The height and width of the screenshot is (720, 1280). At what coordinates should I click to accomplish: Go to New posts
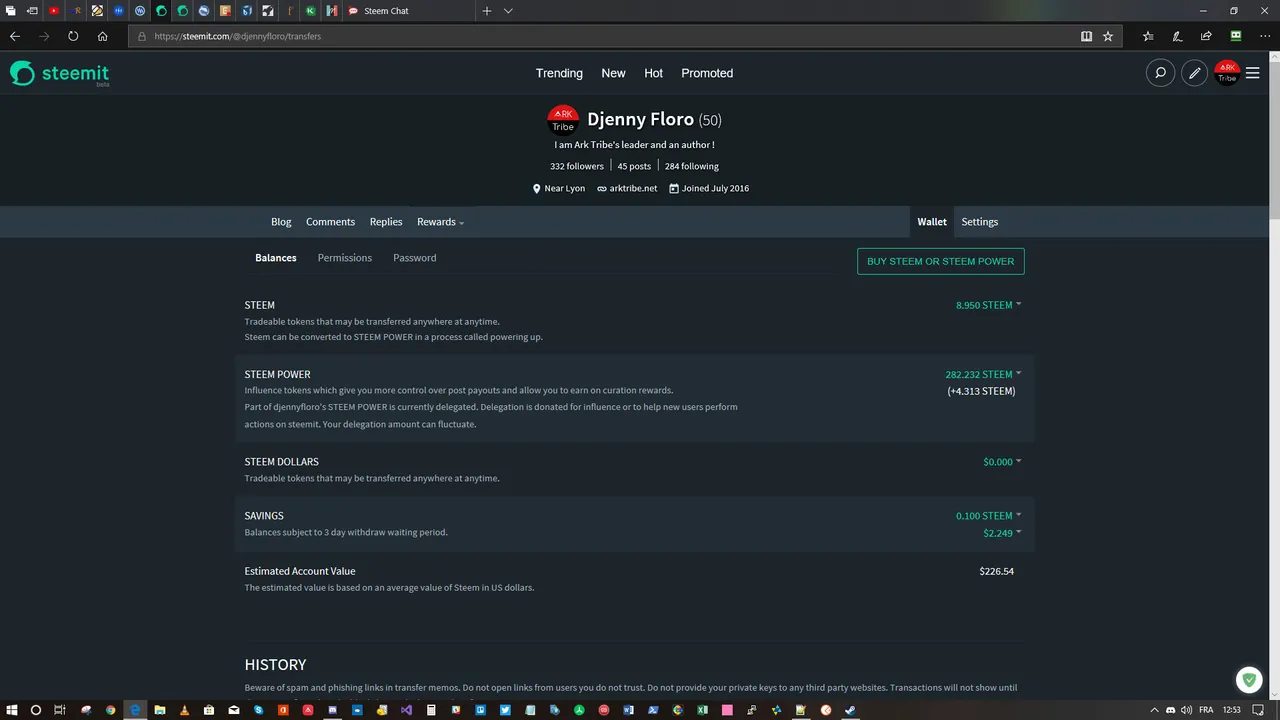click(613, 73)
